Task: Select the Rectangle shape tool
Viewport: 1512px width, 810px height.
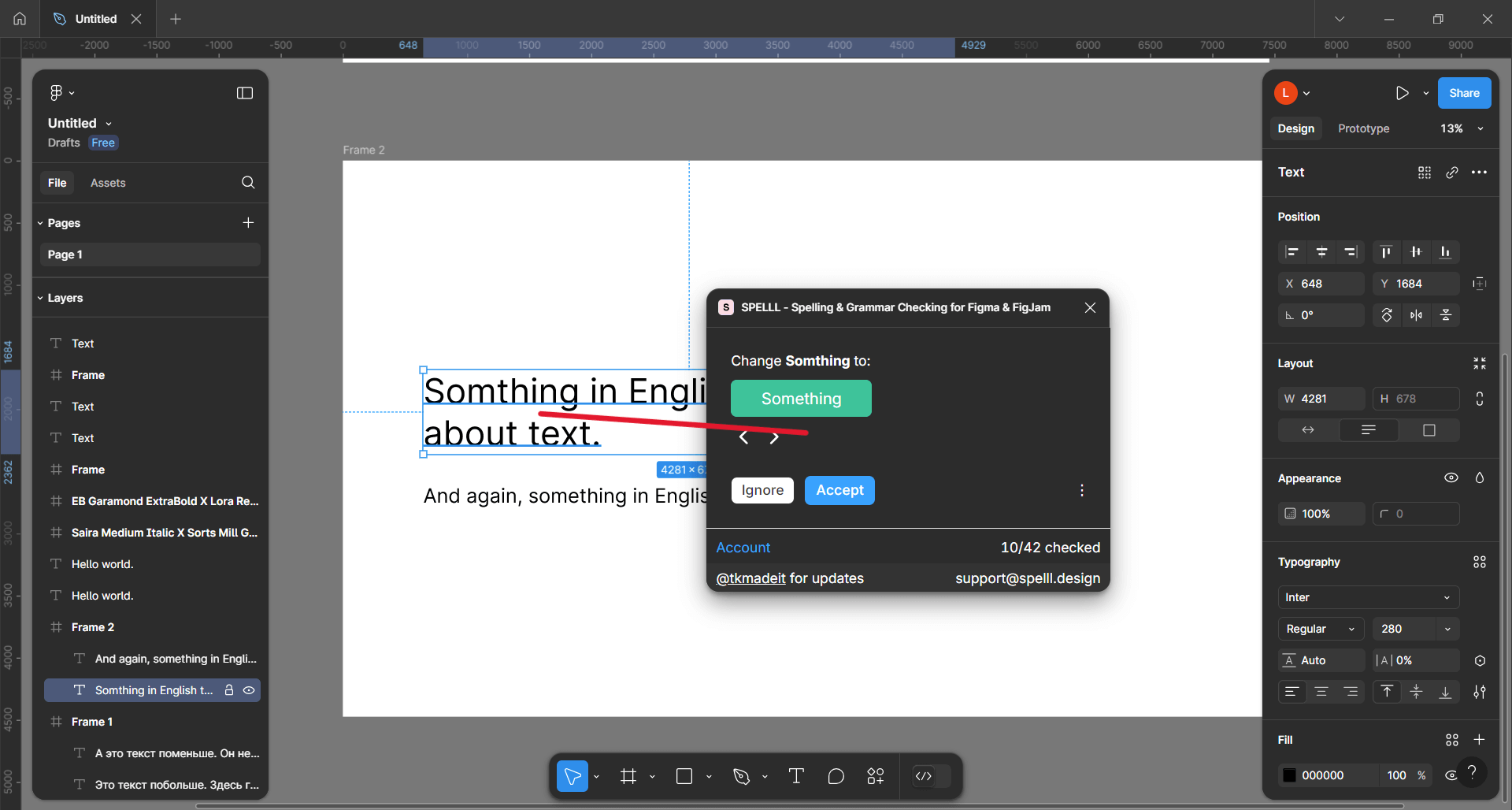Action: 684,776
